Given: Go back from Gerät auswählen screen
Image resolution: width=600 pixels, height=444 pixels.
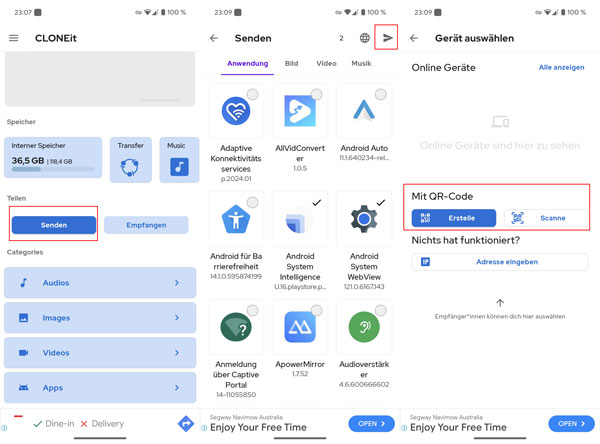Looking at the screenshot, I should pos(414,38).
